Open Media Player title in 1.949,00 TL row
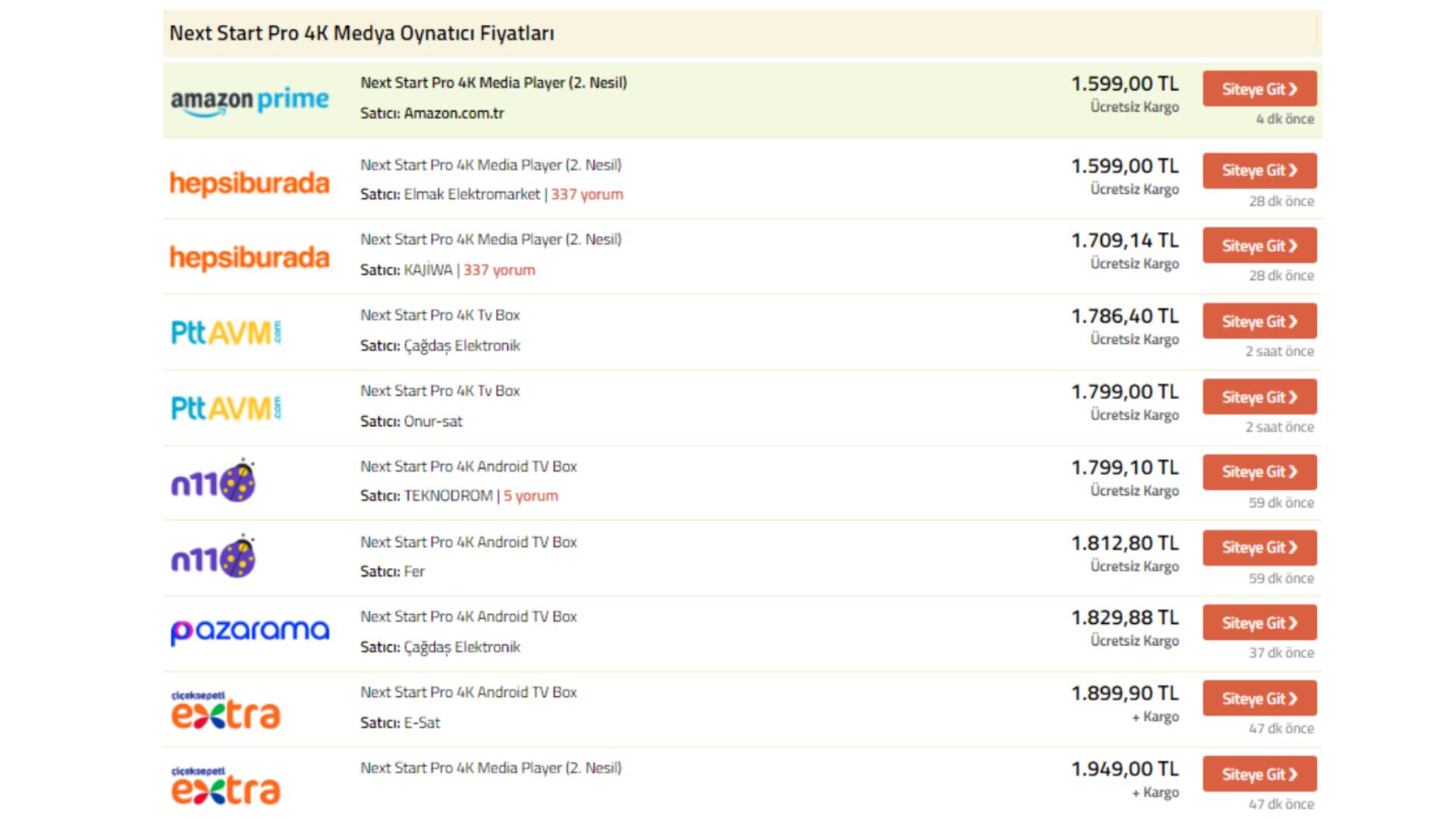1456x819 pixels. (491, 768)
